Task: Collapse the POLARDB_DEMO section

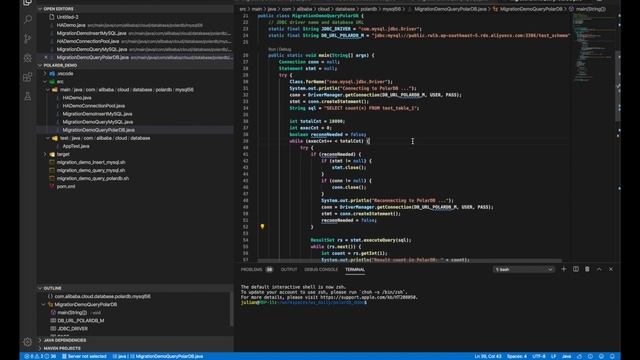Action: click(40, 65)
